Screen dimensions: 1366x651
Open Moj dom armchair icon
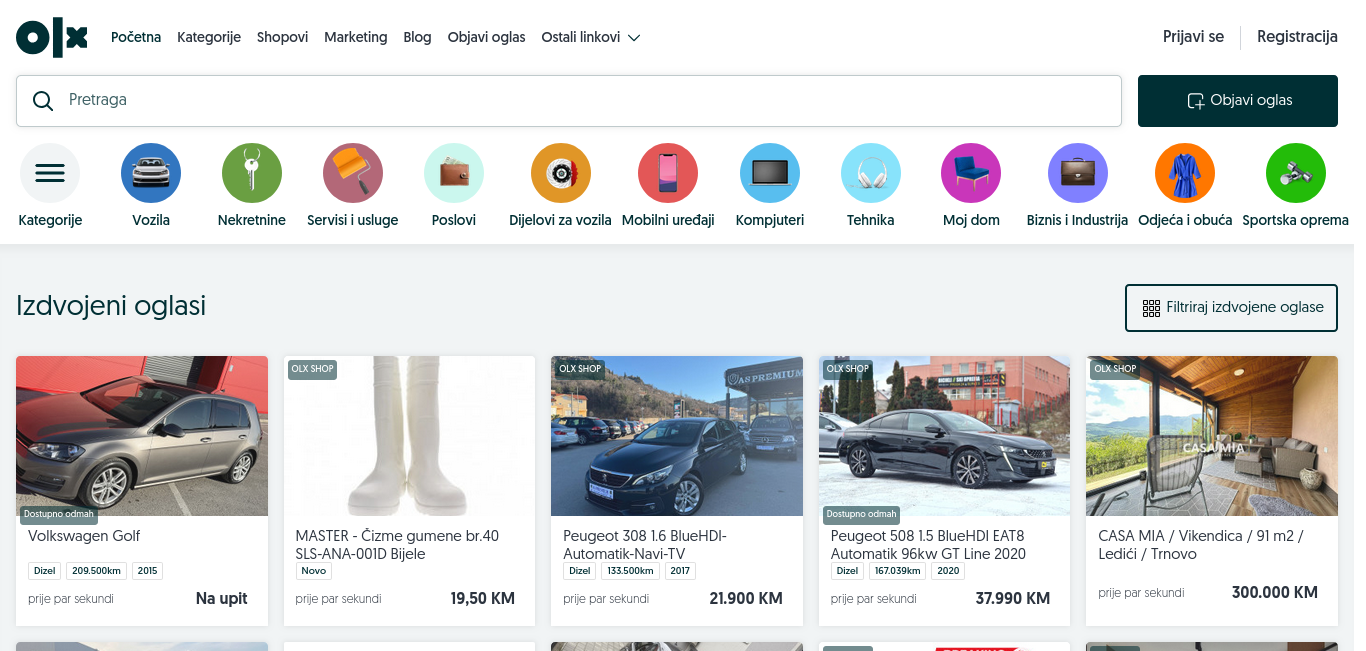point(971,173)
